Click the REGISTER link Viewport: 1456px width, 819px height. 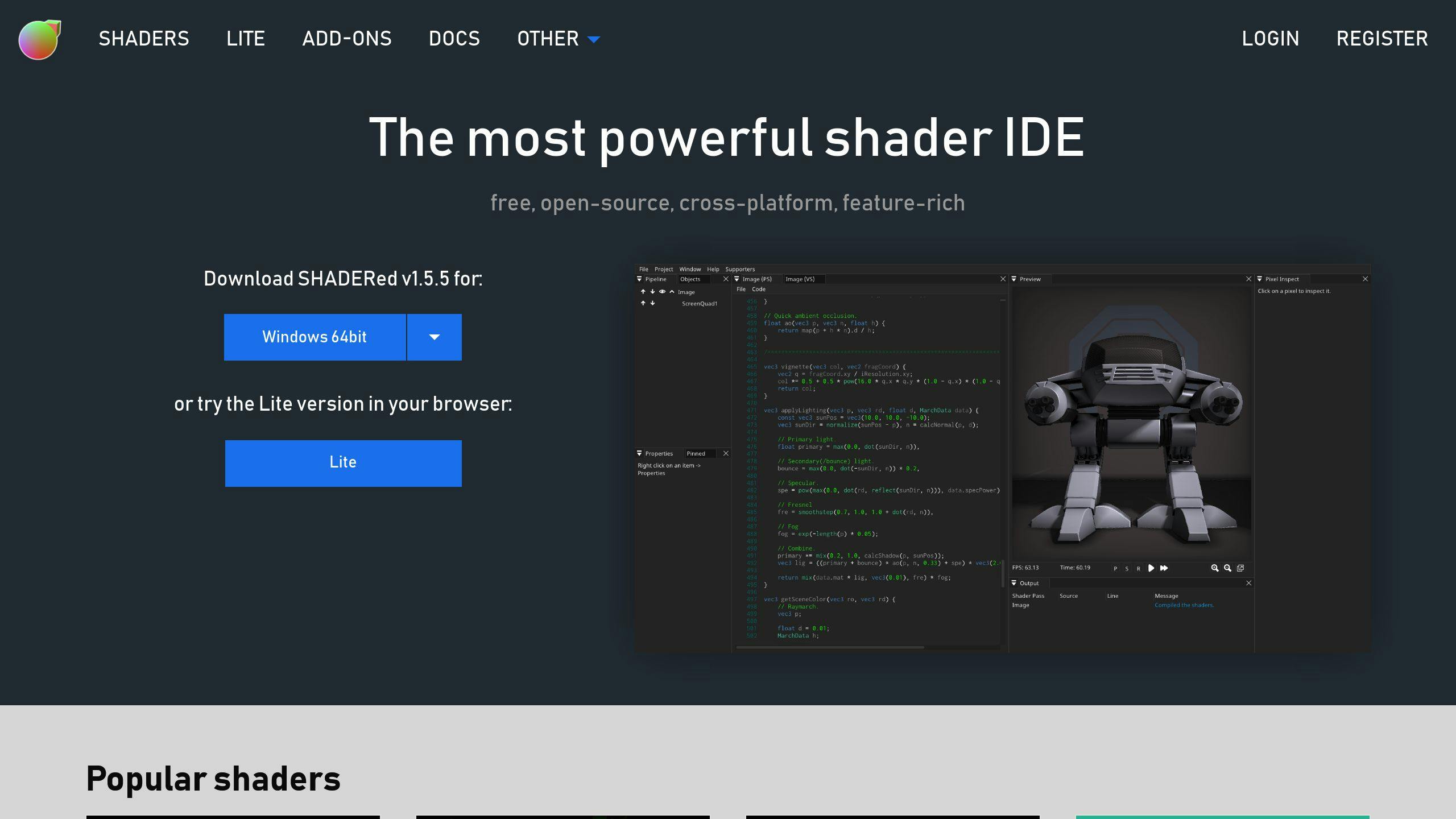point(1382,39)
